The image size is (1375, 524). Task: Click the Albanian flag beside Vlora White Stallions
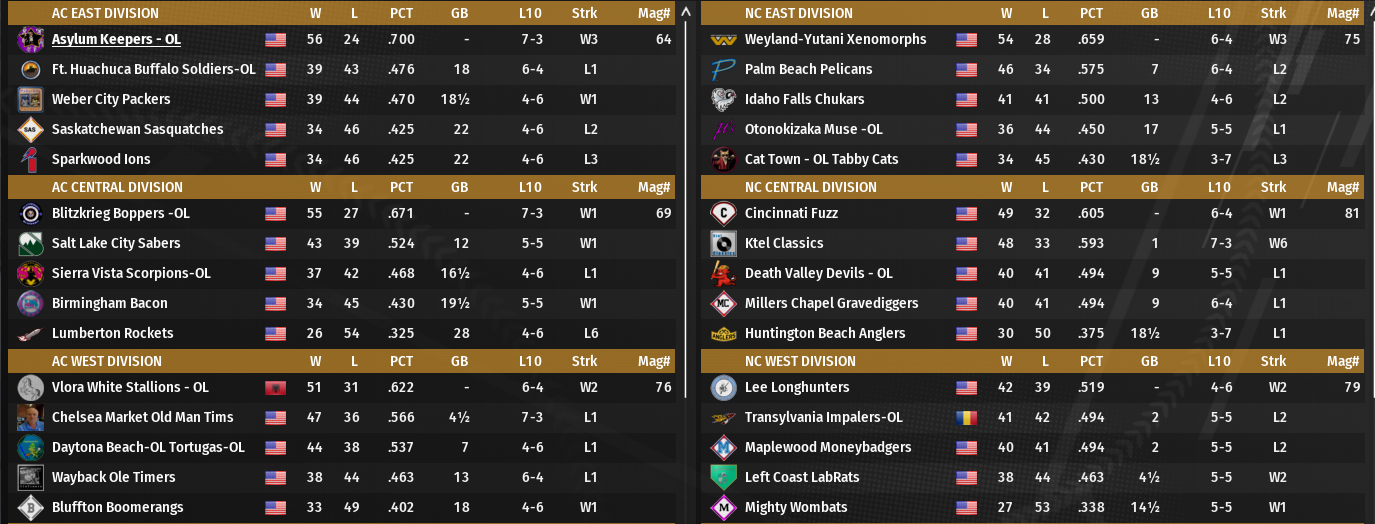click(x=275, y=388)
